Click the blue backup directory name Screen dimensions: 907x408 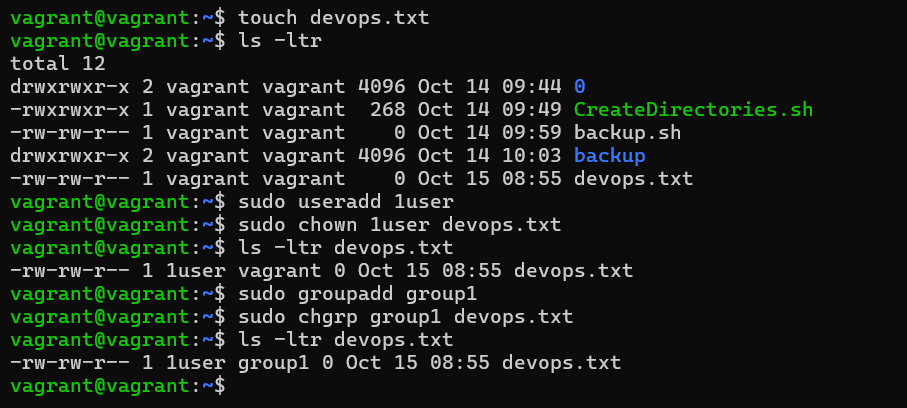610,156
